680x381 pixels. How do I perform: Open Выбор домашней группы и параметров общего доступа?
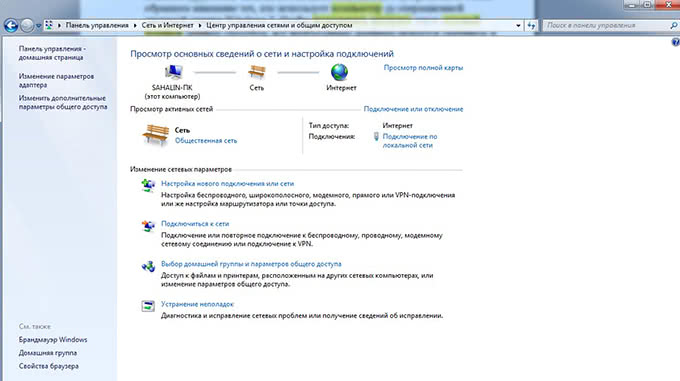point(251,264)
